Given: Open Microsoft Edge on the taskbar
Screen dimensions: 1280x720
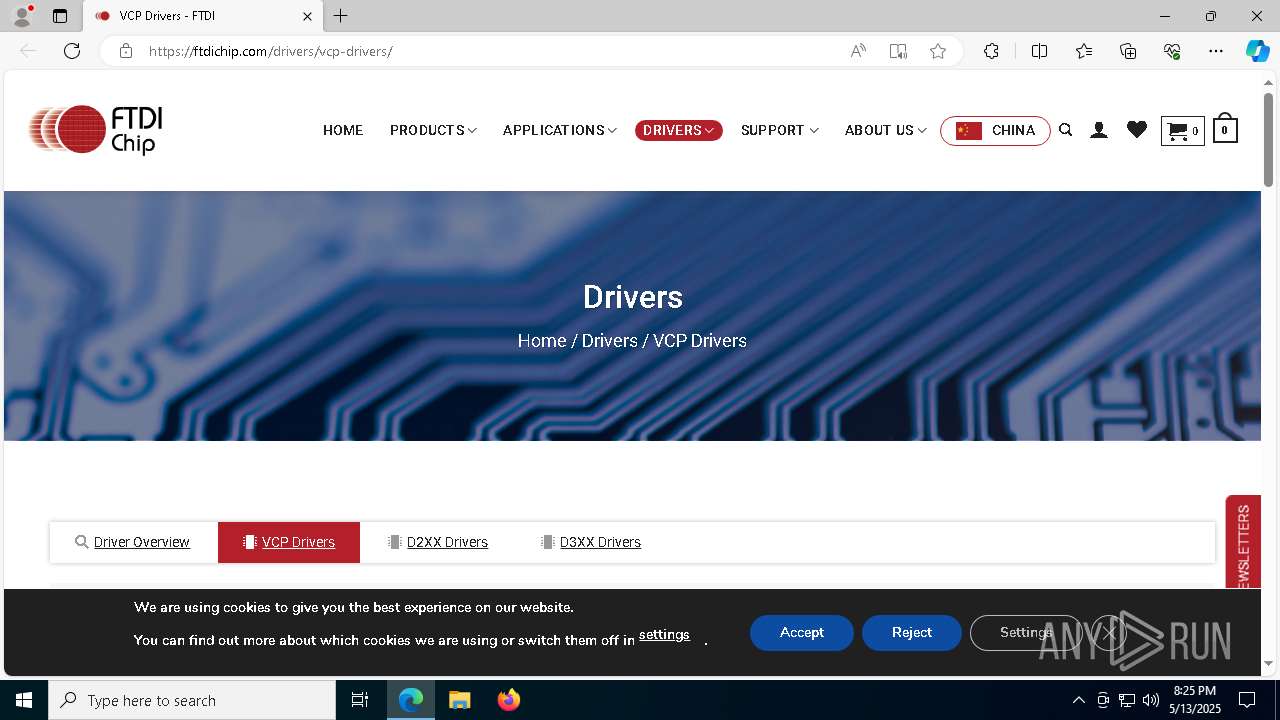Looking at the screenshot, I should point(411,700).
